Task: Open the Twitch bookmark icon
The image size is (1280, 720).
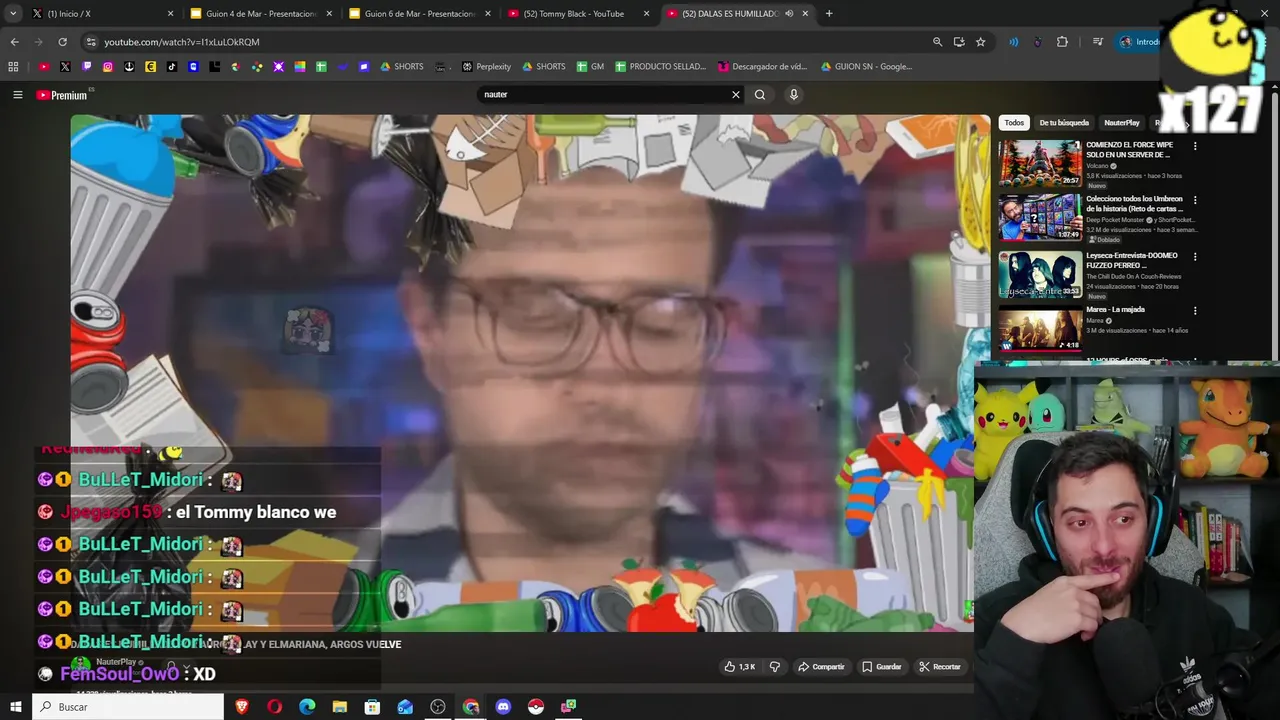Action: [x=87, y=67]
